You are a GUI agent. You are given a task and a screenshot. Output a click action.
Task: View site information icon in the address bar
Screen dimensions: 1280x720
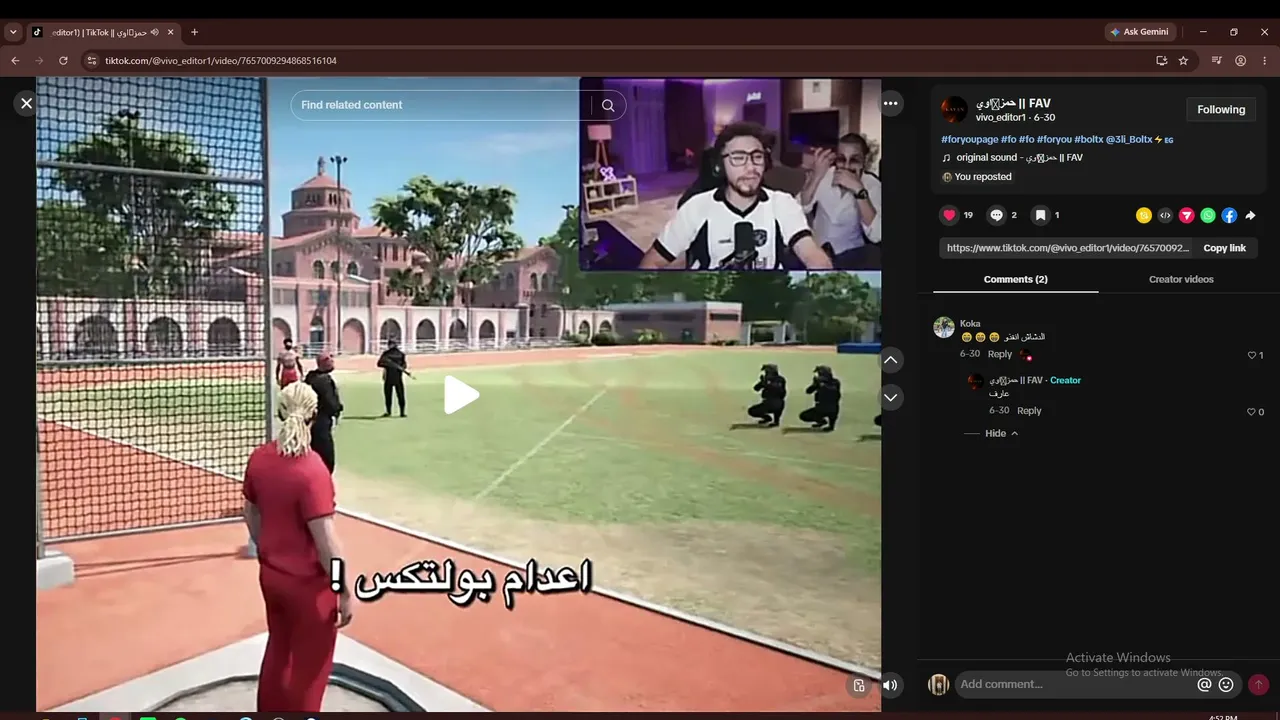click(92, 61)
